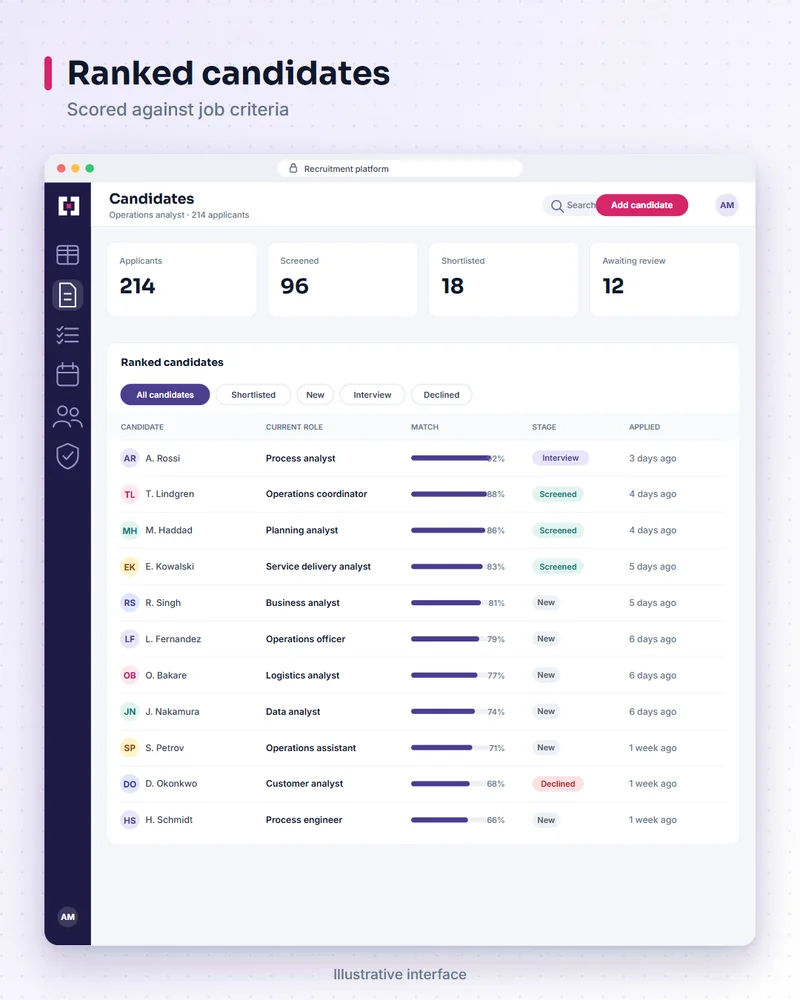This screenshot has width=800, height=1000.
Task: Open the table dashboard sidebar icon
Action: (x=68, y=255)
